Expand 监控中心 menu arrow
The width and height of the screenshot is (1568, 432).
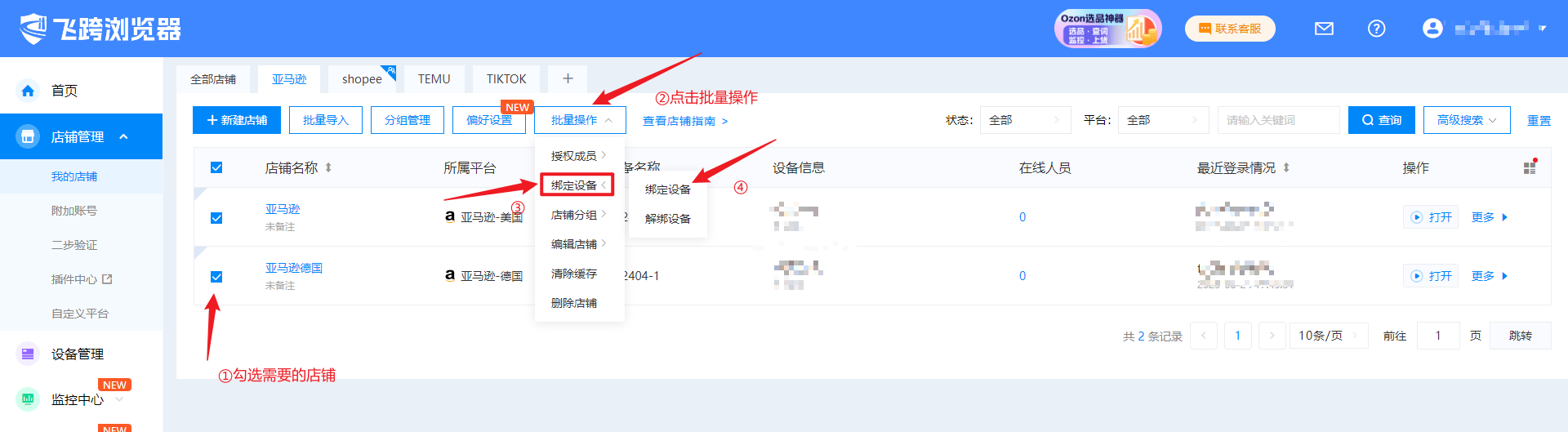(x=119, y=399)
